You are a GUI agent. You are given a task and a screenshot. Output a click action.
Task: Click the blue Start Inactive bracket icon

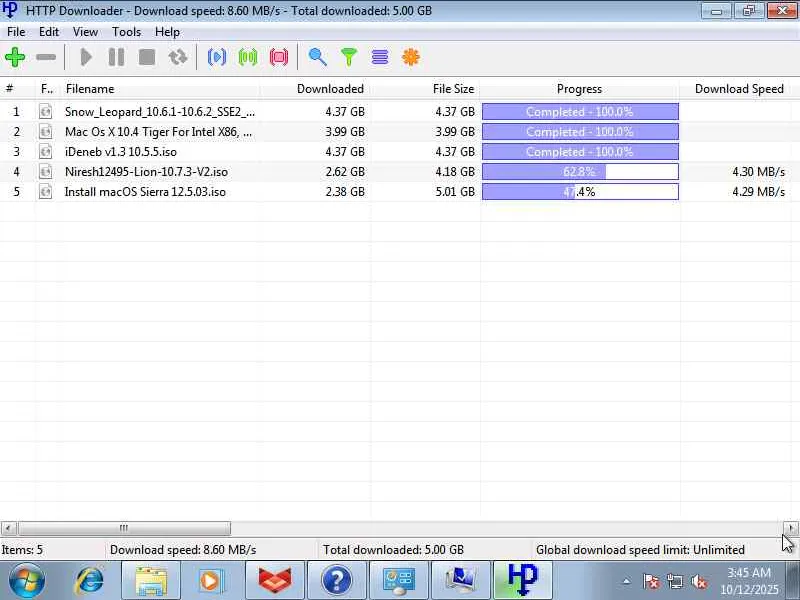coord(217,57)
